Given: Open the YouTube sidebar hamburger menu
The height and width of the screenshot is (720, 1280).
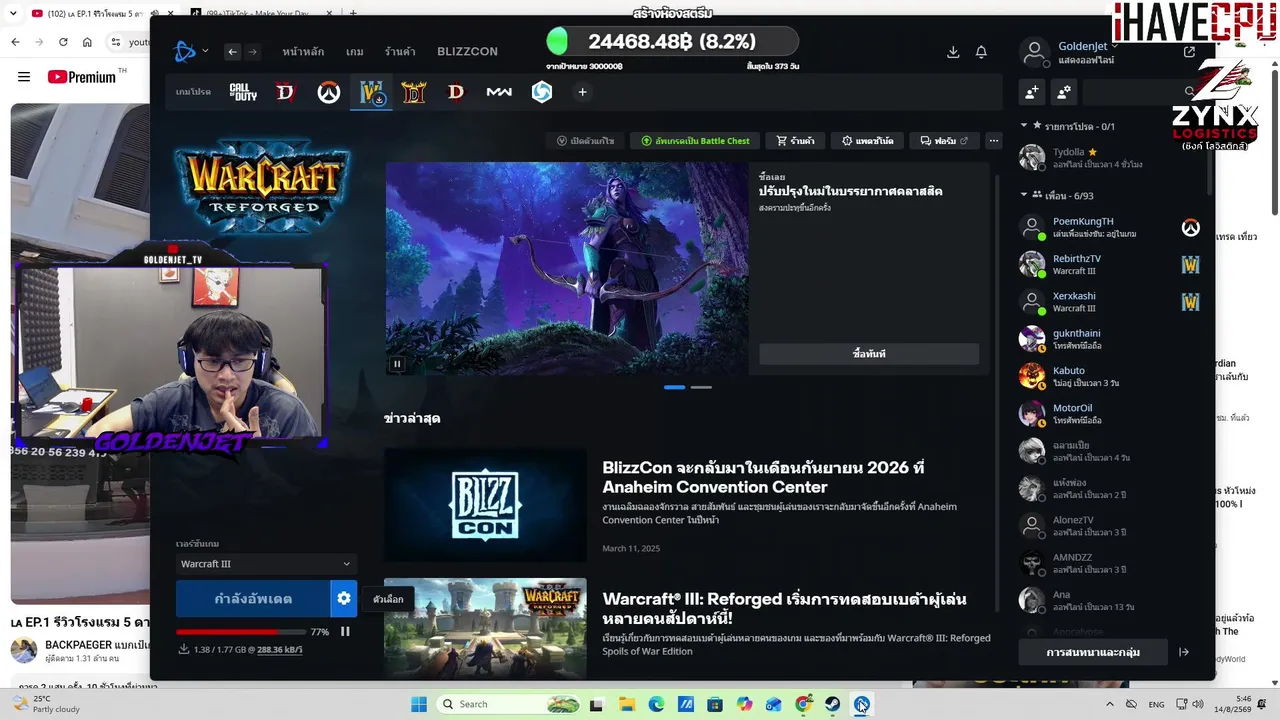Looking at the screenshot, I should tap(24, 77).
